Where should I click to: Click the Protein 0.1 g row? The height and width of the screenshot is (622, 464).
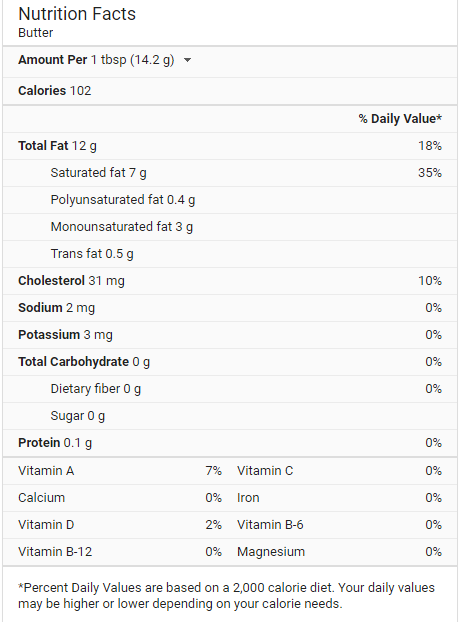[230, 443]
